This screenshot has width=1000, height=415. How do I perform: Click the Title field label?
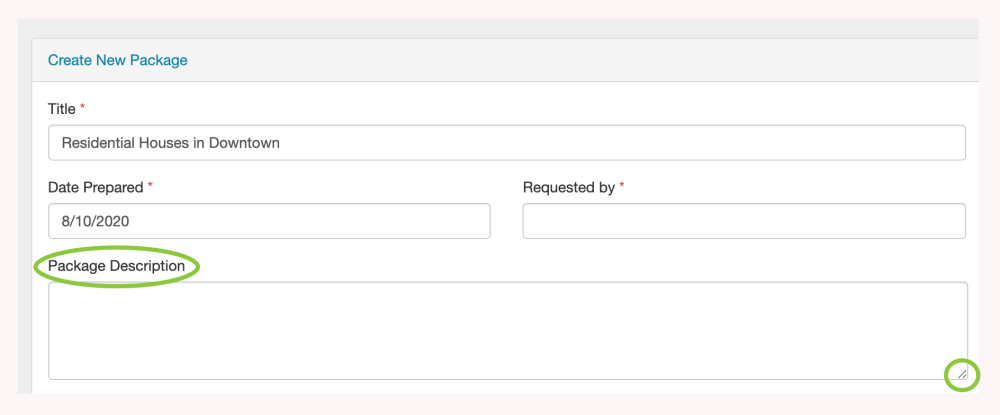pyautogui.click(x=62, y=108)
